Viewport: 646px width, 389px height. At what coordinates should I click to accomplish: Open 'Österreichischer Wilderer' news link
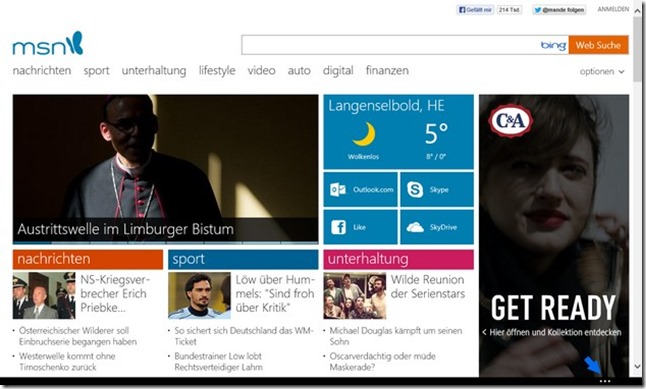tap(78, 336)
